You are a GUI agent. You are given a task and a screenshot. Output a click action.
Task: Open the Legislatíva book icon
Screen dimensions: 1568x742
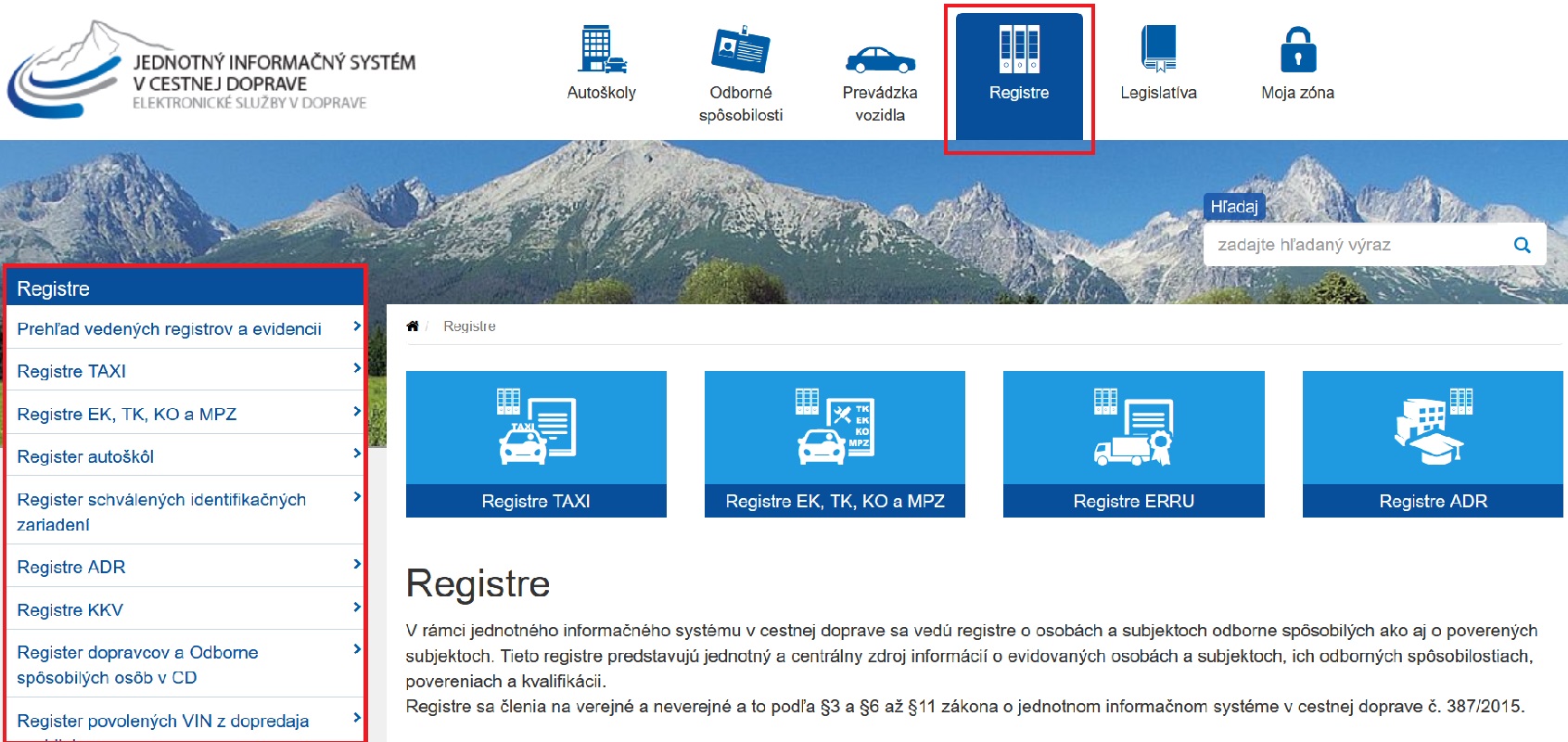click(x=1158, y=50)
